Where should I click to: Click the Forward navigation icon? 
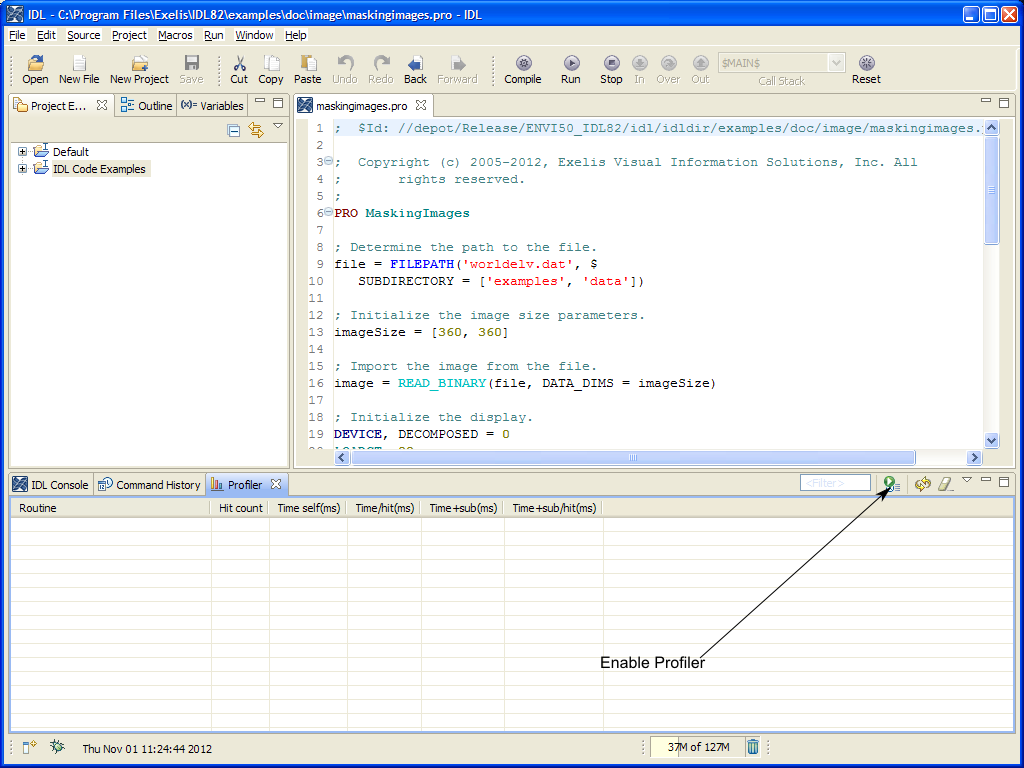point(457,70)
